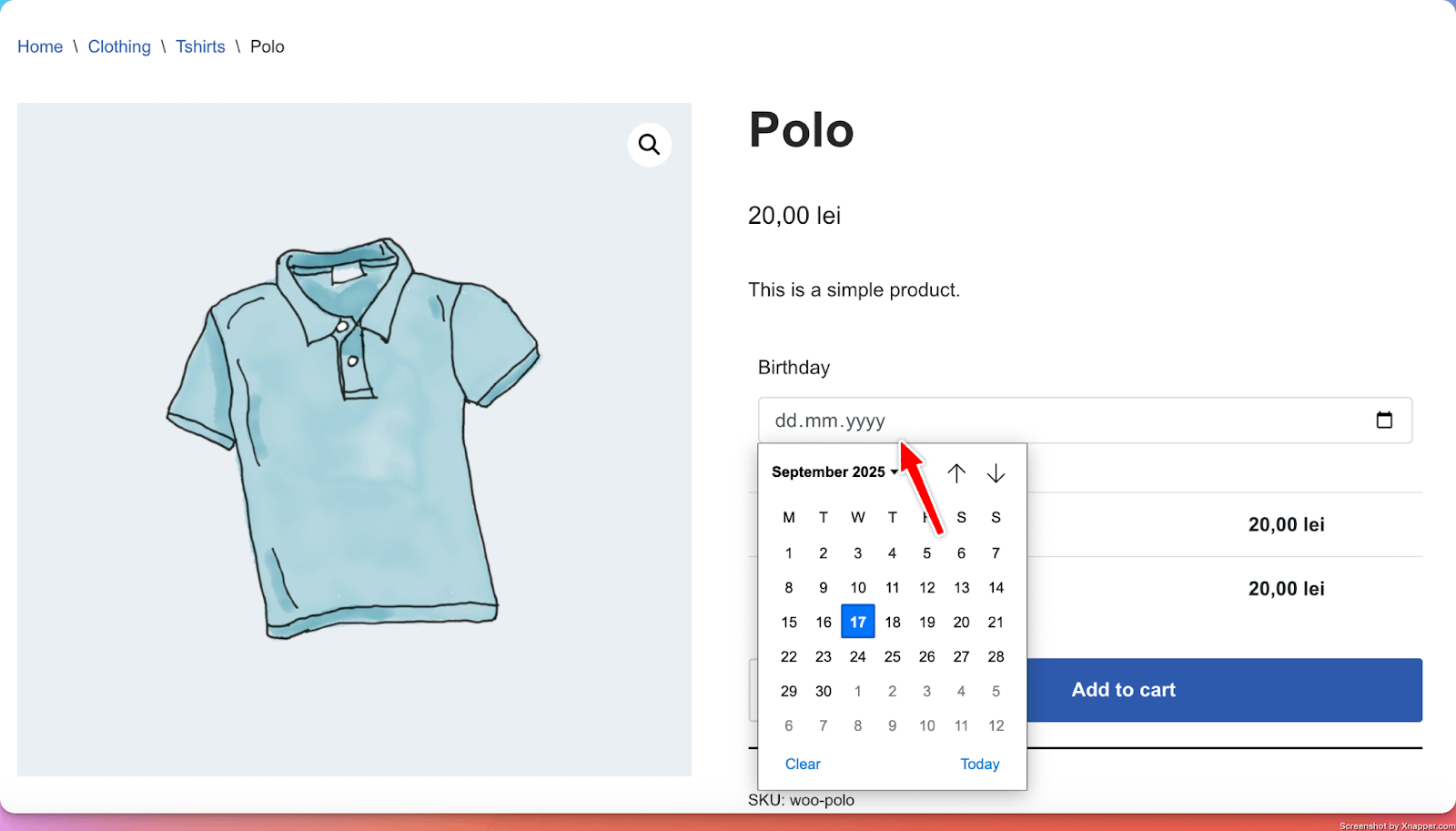Click the calendar icon in Birthday field

(x=1384, y=420)
